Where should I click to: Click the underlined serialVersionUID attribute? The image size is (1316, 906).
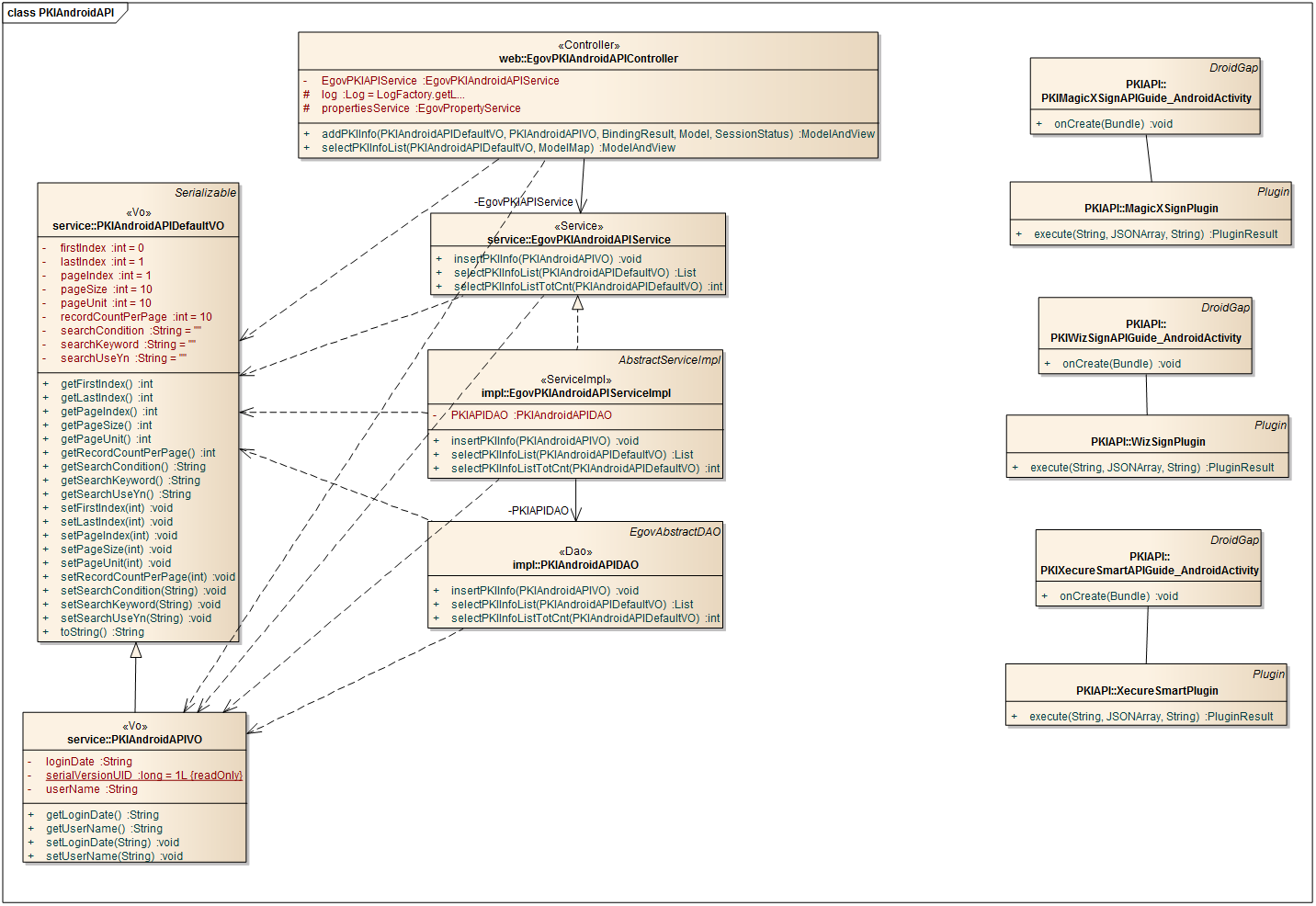pyautogui.click(x=143, y=776)
